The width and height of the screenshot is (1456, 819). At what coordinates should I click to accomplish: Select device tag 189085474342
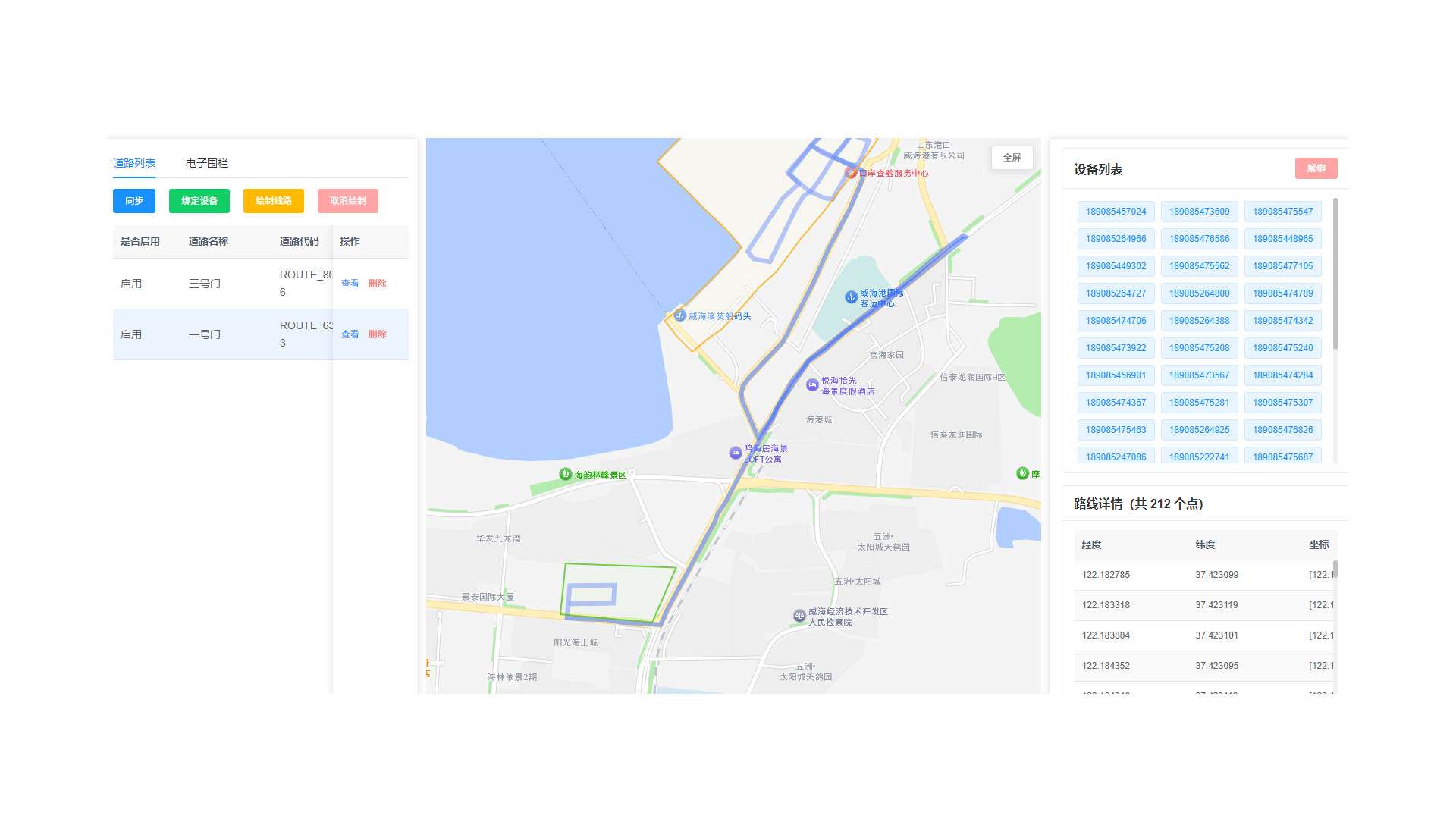(1283, 321)
